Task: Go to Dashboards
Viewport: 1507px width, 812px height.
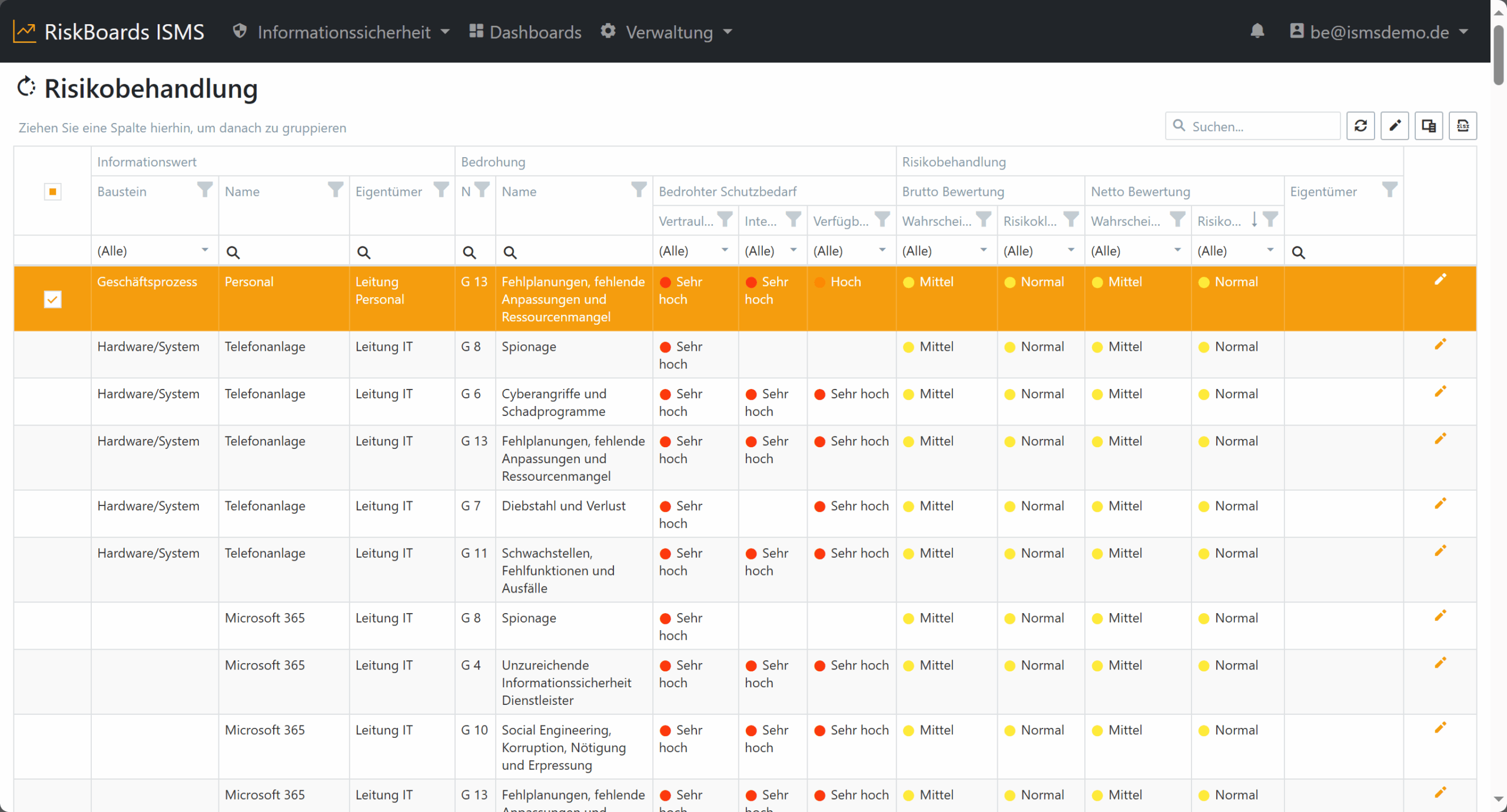Action: click(525, 32)
